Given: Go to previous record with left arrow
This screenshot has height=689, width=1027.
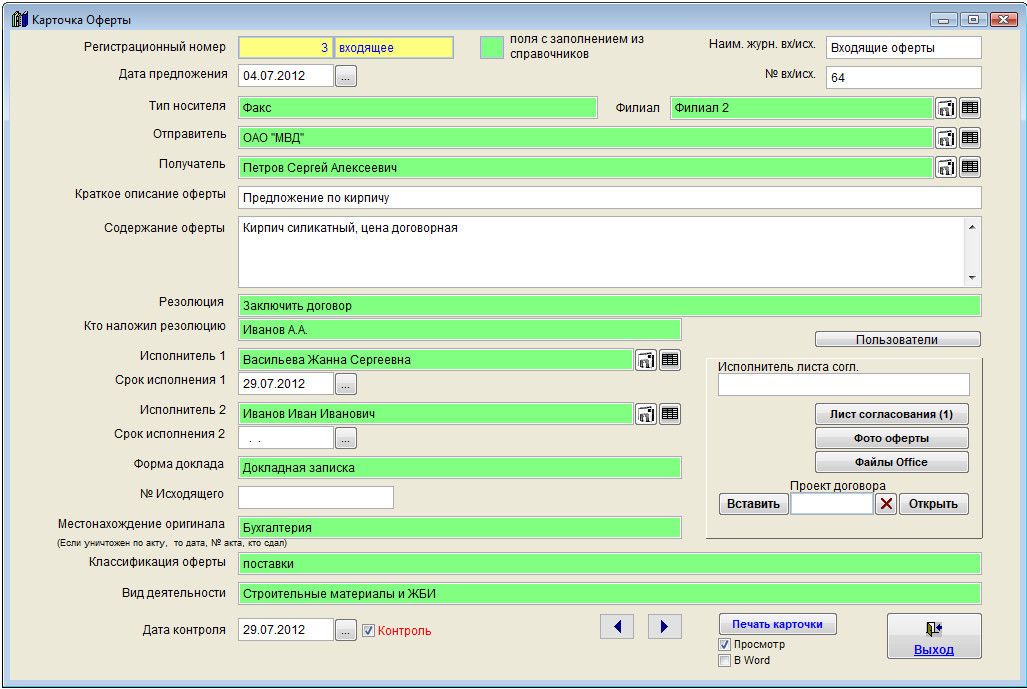Looking at the screenshot, I should pyautogui.click(x=617, y=626).
